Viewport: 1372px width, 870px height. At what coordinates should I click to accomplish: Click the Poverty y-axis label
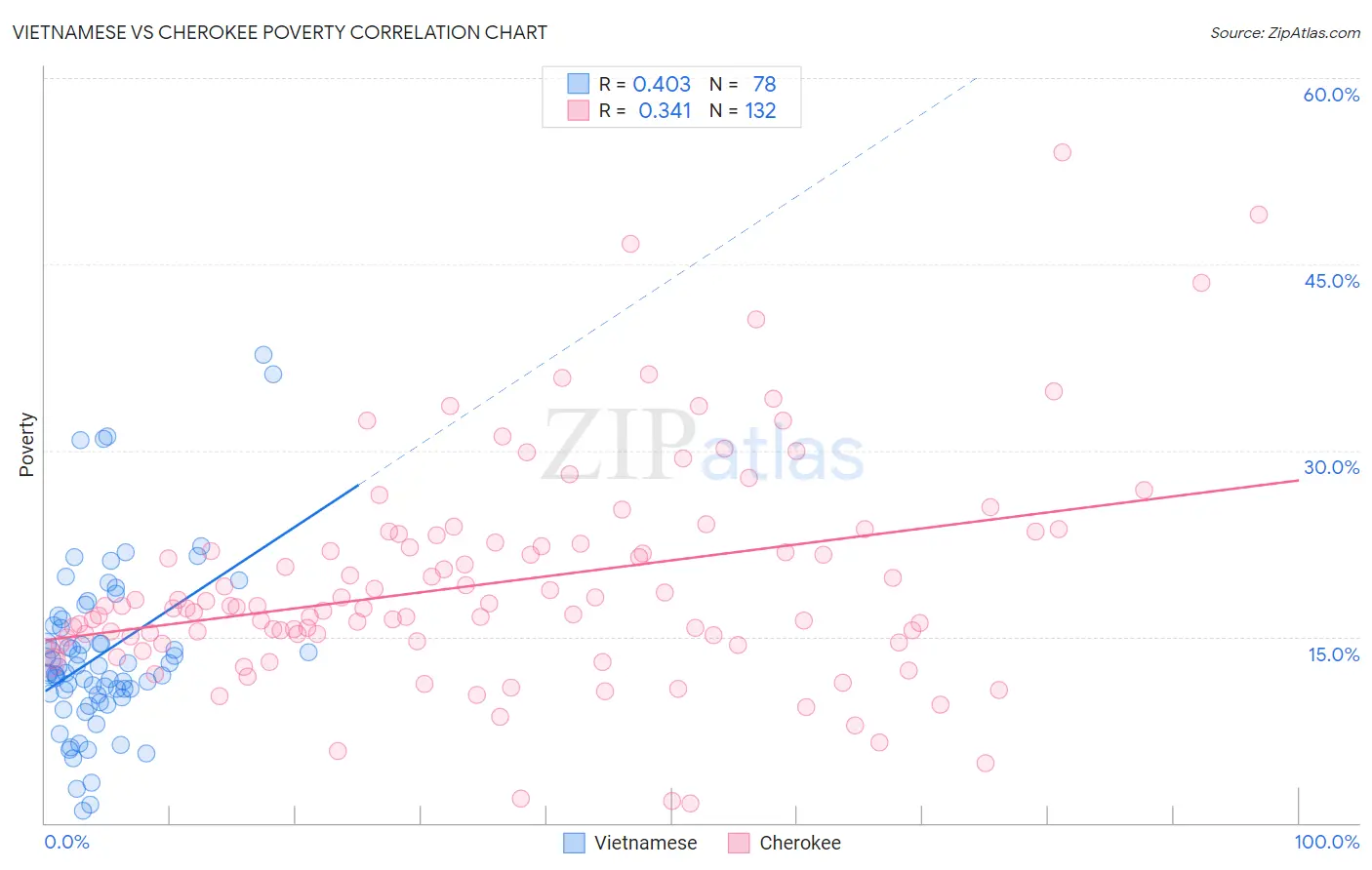pos(26,445)
